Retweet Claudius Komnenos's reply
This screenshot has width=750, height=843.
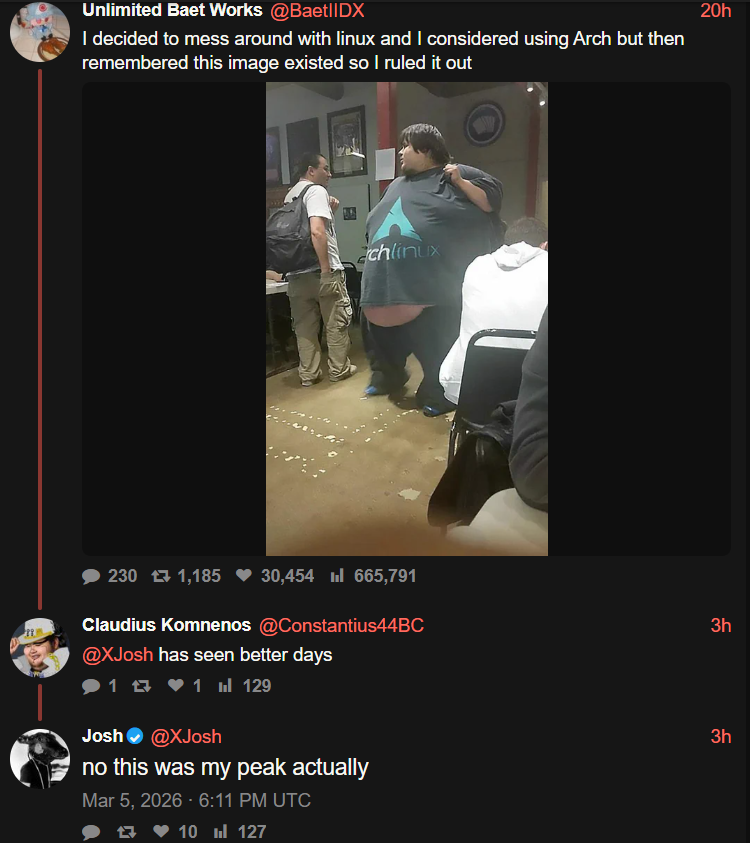pyautogui.click(x=141, y=686)
